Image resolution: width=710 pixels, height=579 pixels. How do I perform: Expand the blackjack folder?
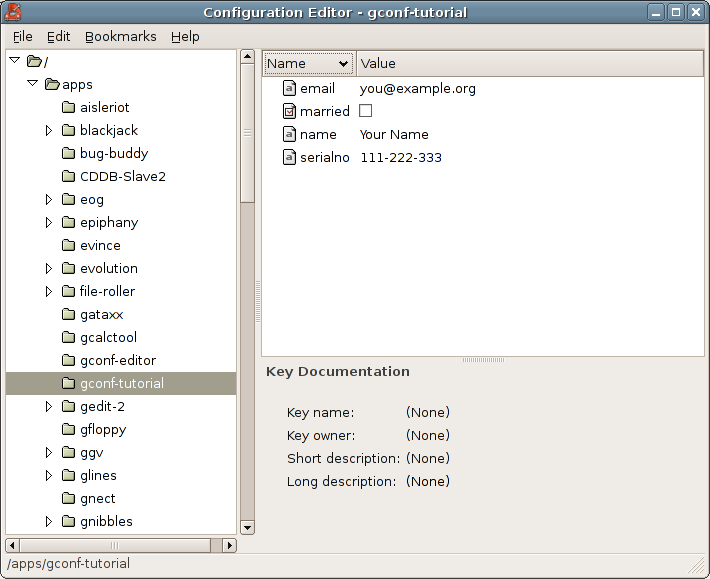pyautogui.click(x=49, y=130)
